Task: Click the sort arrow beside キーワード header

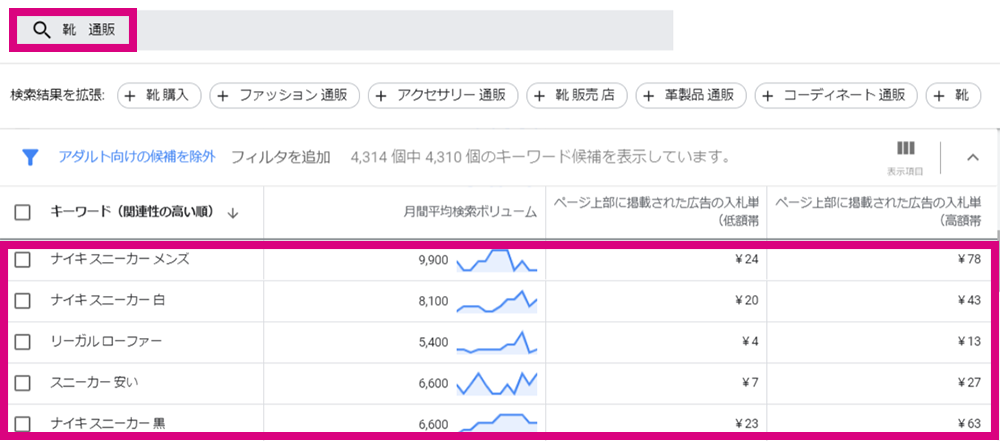Action: [233, 213]
